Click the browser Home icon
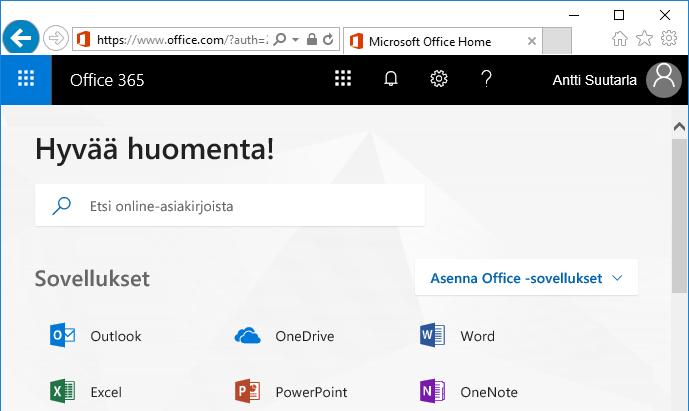The image size is (689, 411). [620, 39]
